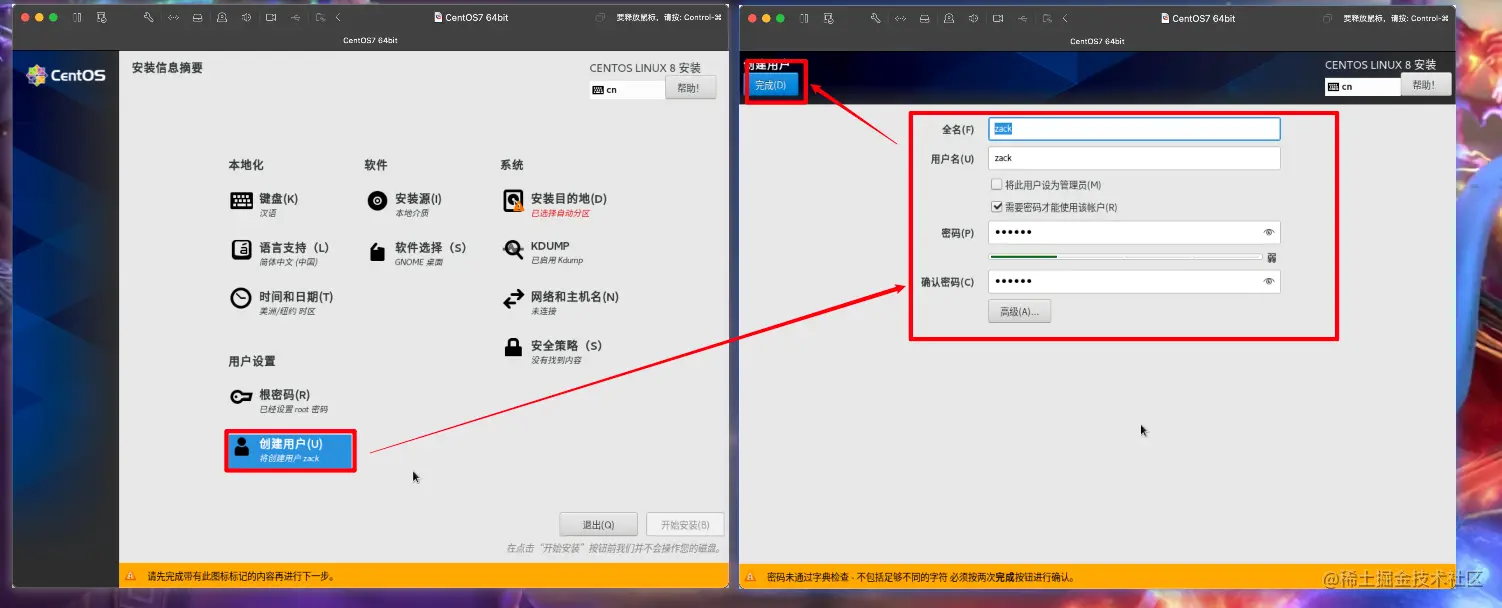Viewport: 1502px width, 608px height.
Task: Collapse toolbar chevron in right window
Action: click(1064, 18)
